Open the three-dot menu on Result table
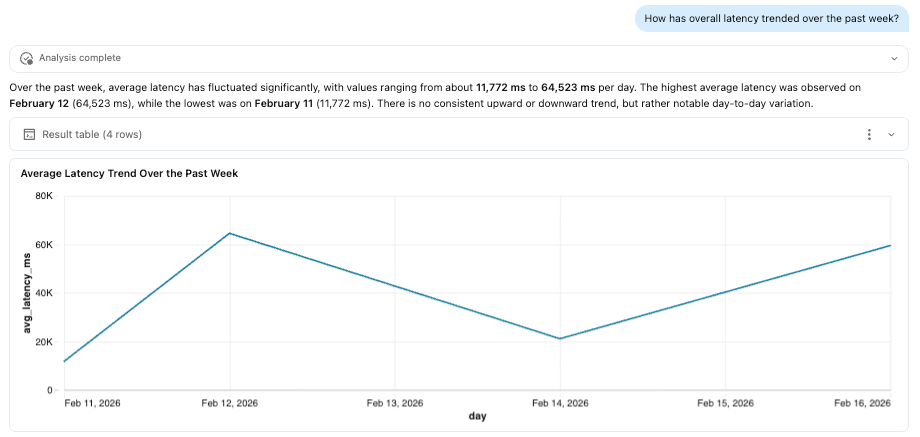 869,134
